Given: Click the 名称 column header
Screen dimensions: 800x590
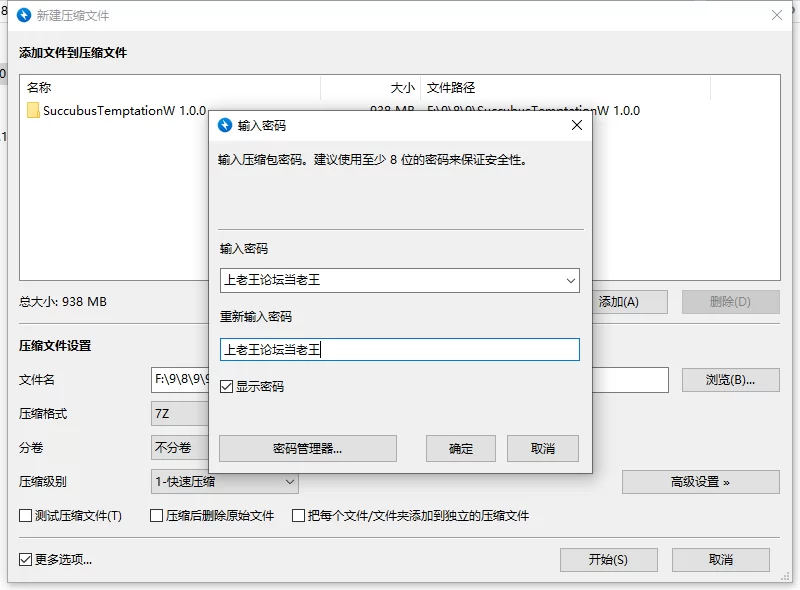Looking at the screenshot, I should 172,88.
